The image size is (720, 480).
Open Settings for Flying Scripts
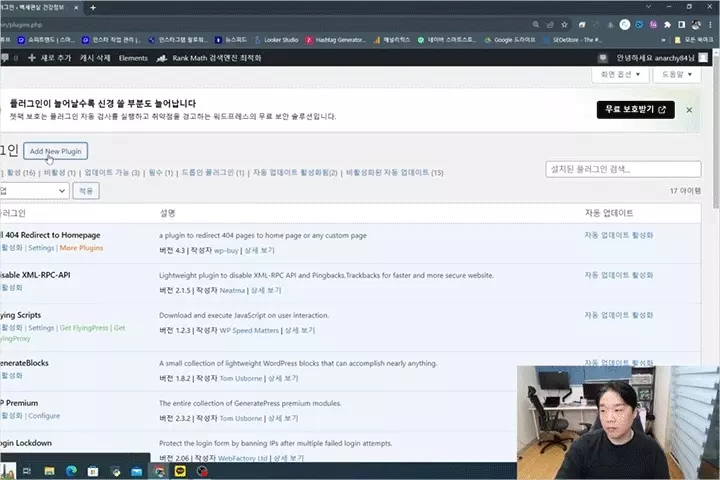click(x=41, y=328)
